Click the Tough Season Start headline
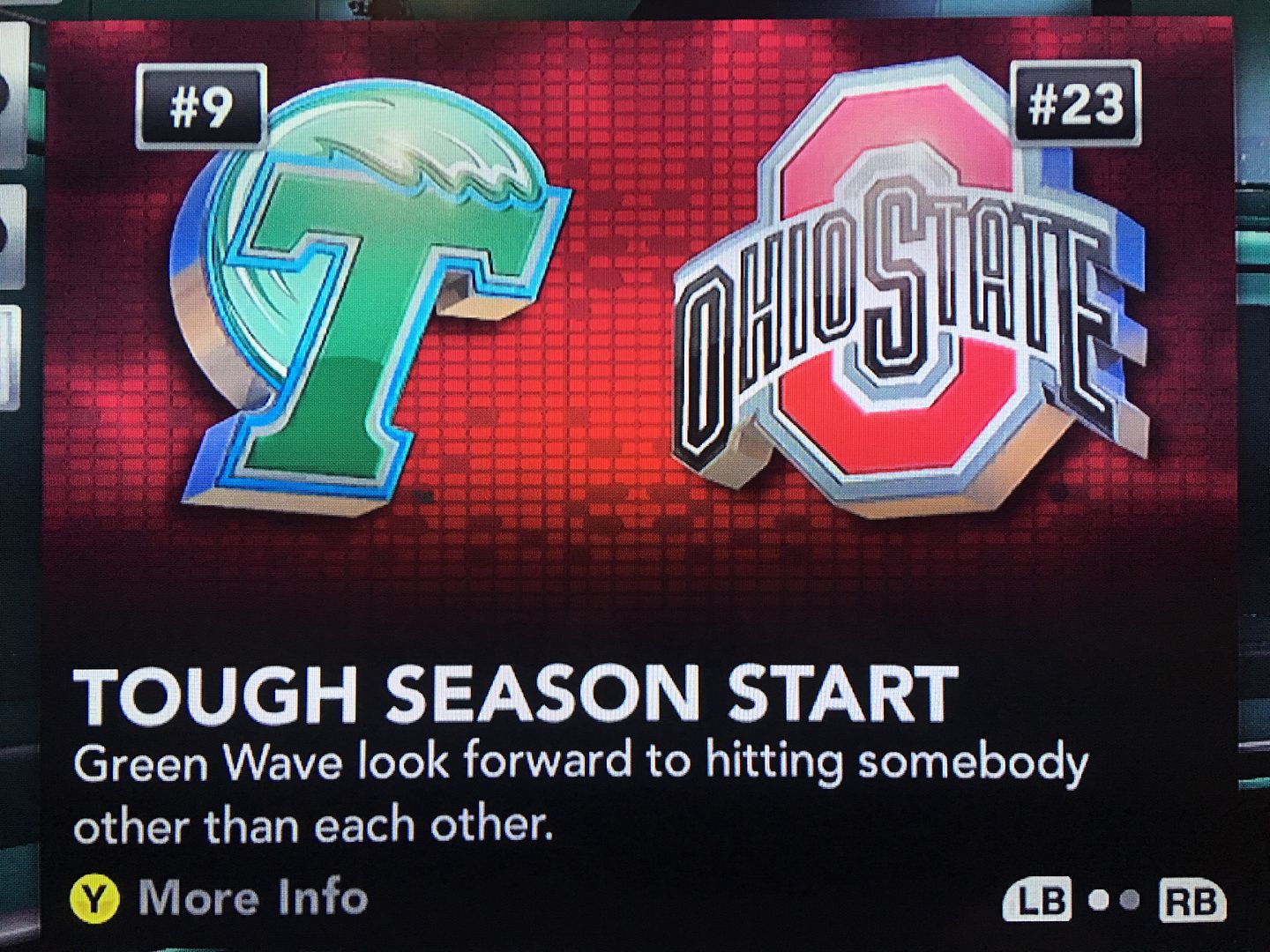 click(x=516, y=695)
